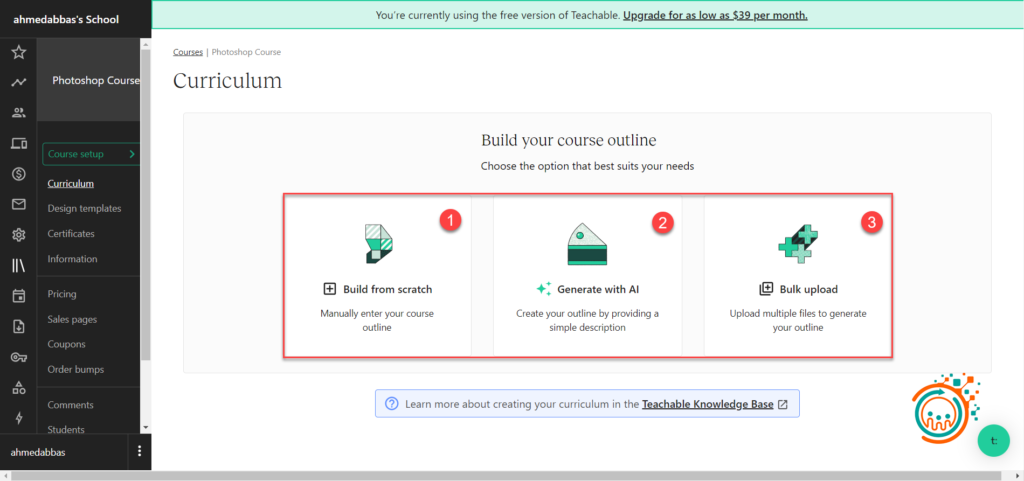Open the three-dot menu beside ahmedabbas

(139, 451)
